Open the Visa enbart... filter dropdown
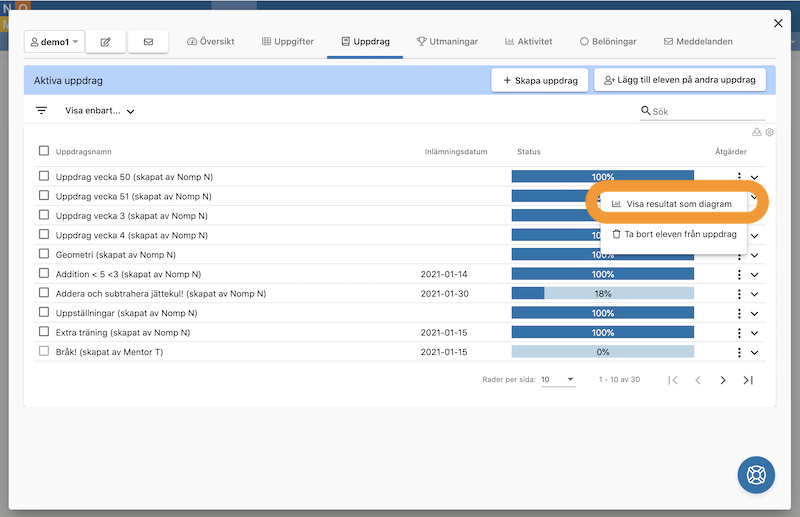The image size is (800, 517). [99, 111]
